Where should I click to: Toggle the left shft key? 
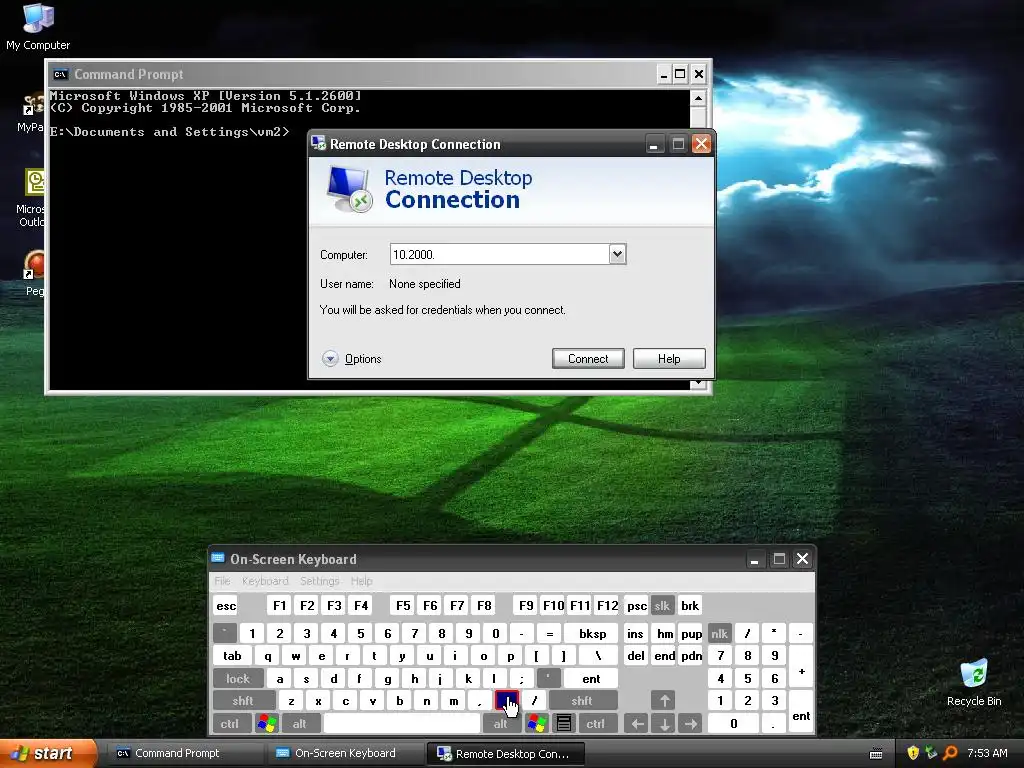(243, 701)
